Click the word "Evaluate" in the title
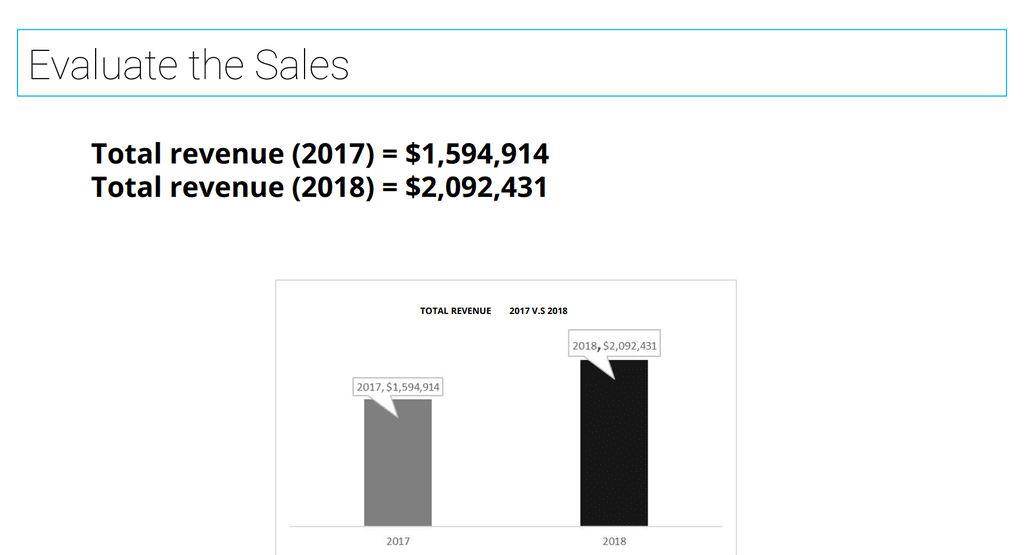 [x=104, y=65]
